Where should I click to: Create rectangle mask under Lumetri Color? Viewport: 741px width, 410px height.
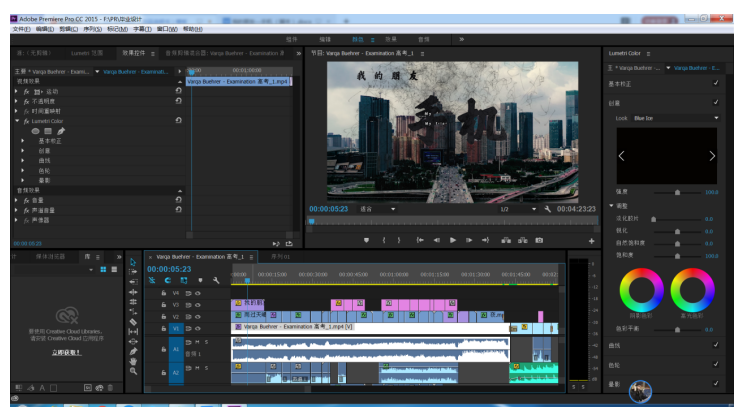pyautogui.click(x=48, y=131)
